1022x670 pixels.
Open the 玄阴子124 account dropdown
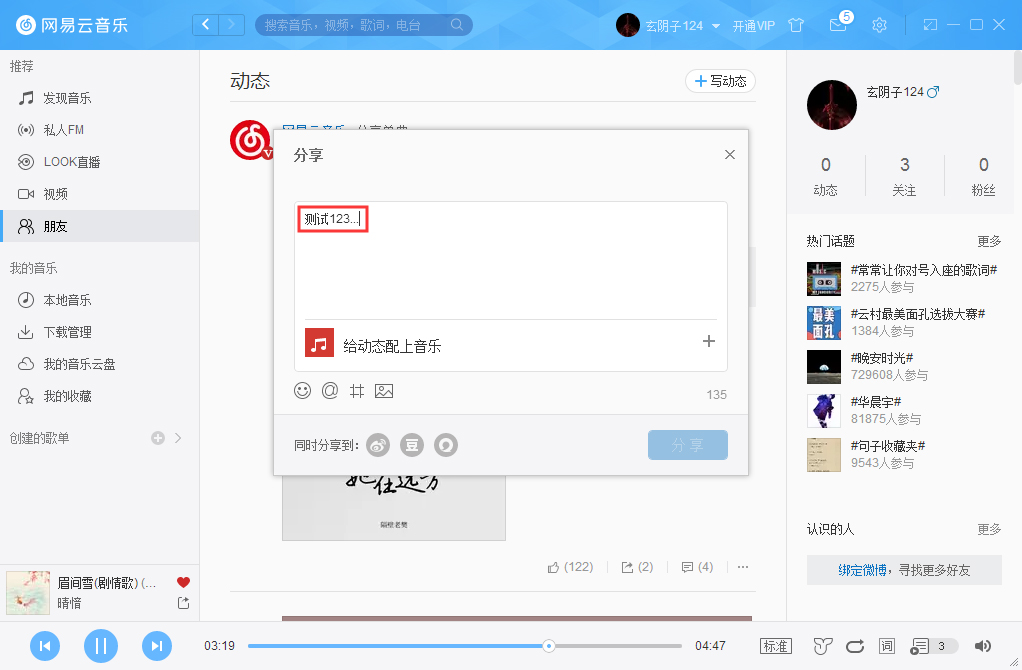tap(682, 25)
